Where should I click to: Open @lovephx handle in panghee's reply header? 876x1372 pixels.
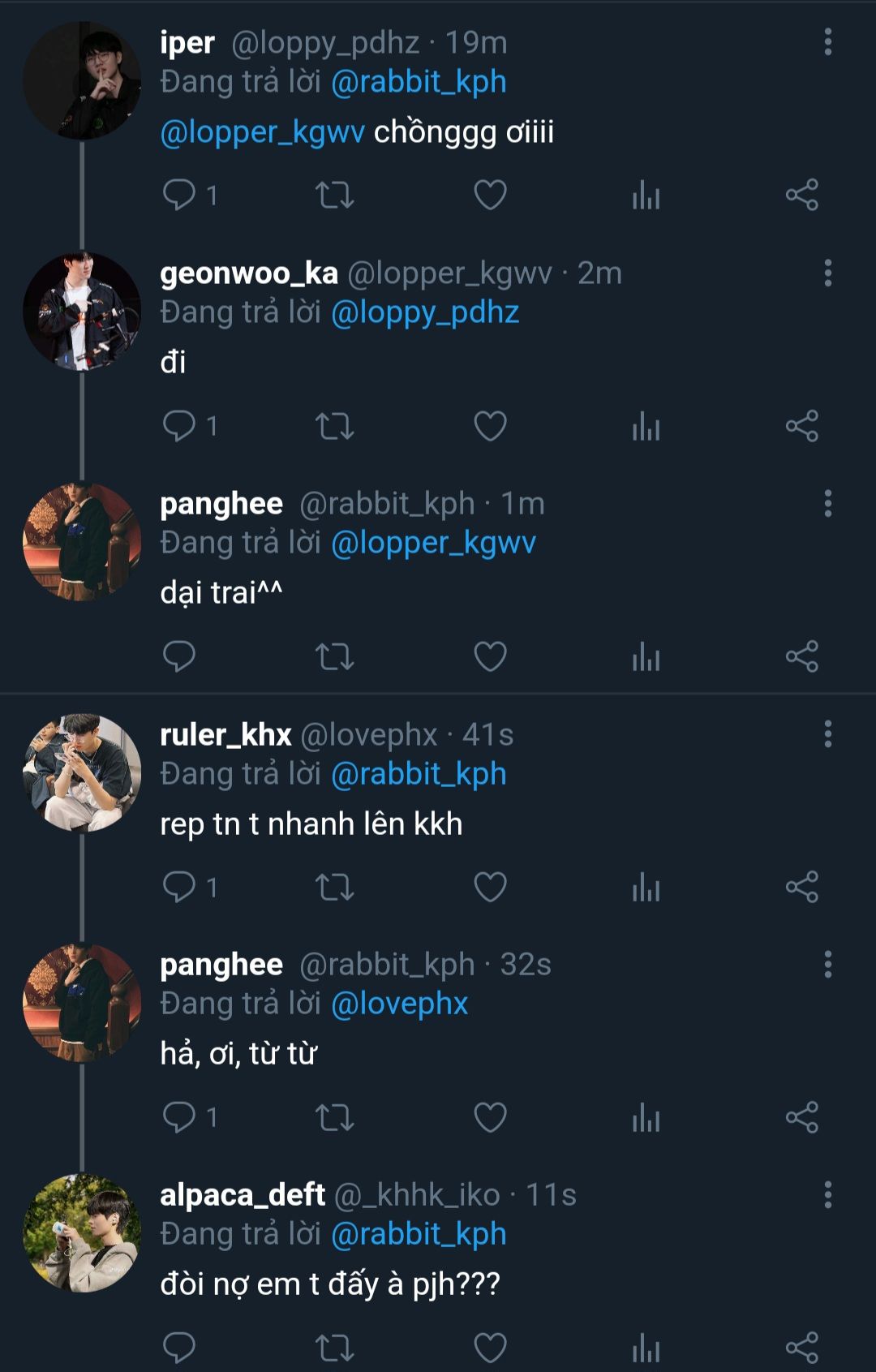click(399, 1004)
